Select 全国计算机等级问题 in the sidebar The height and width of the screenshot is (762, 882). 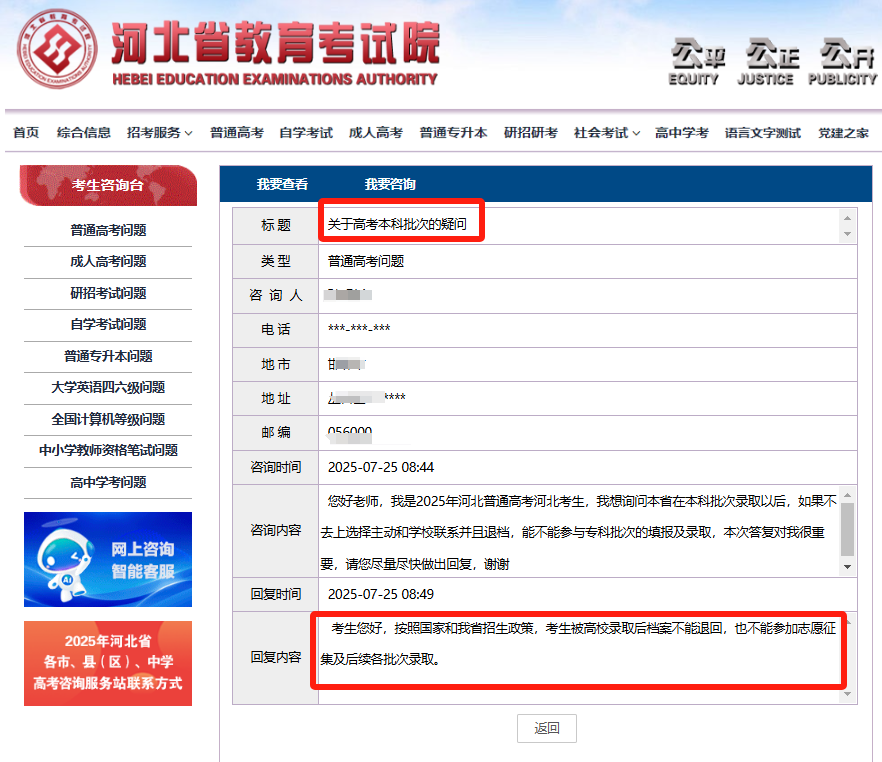108,419
